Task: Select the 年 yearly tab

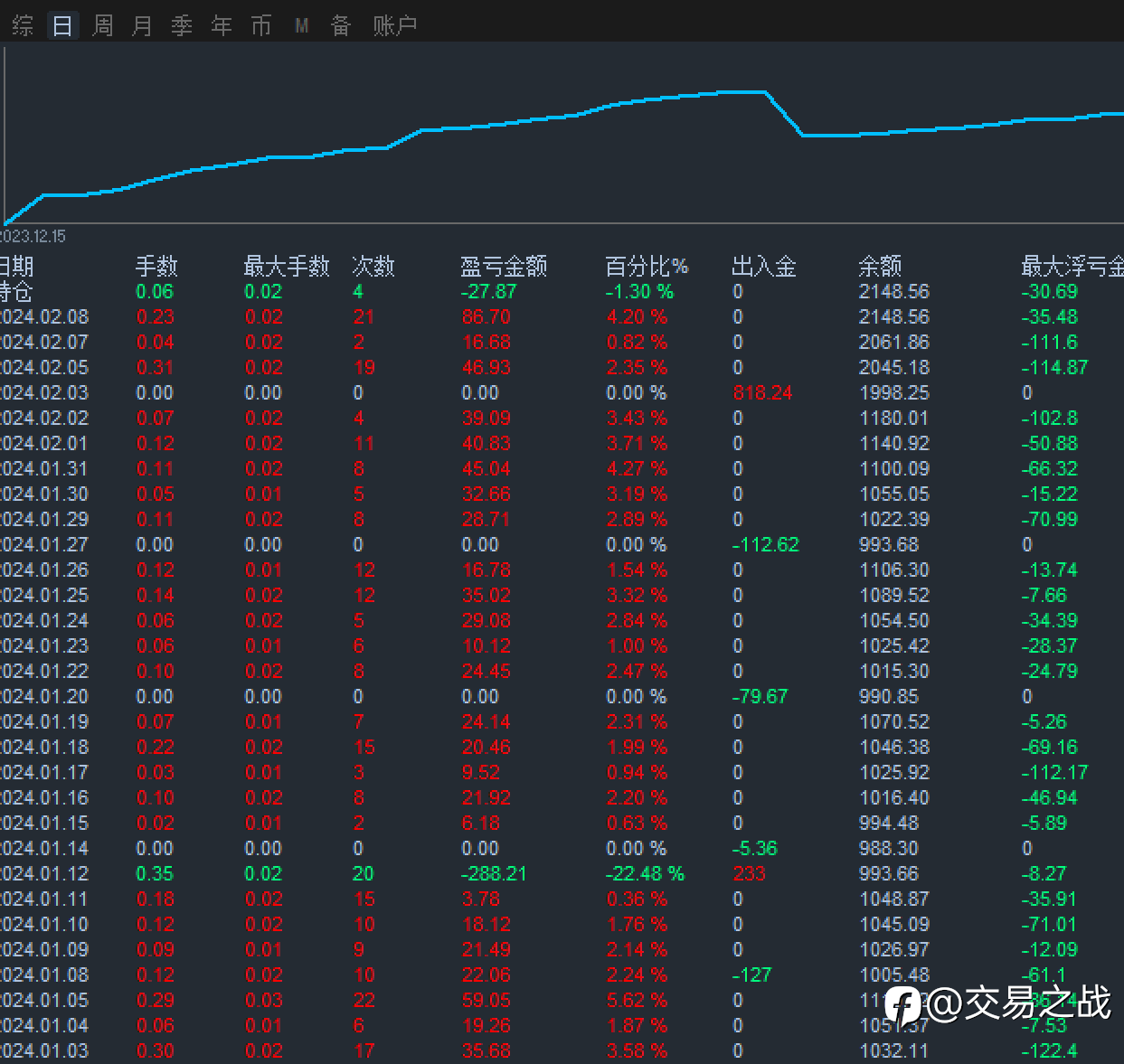Action: tap(222, 25)
